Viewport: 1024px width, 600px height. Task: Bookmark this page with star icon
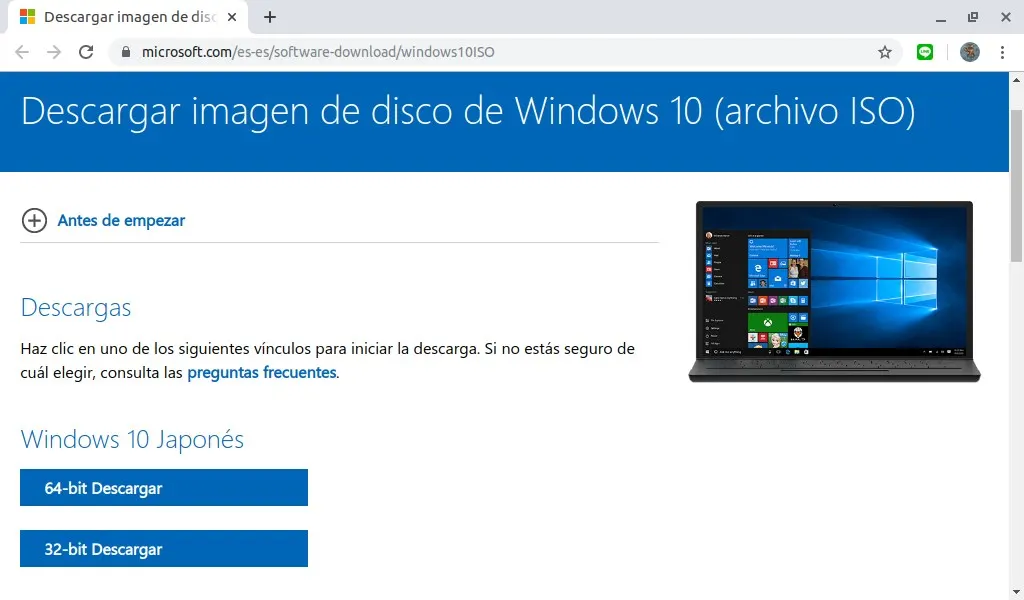pos(884,52)
